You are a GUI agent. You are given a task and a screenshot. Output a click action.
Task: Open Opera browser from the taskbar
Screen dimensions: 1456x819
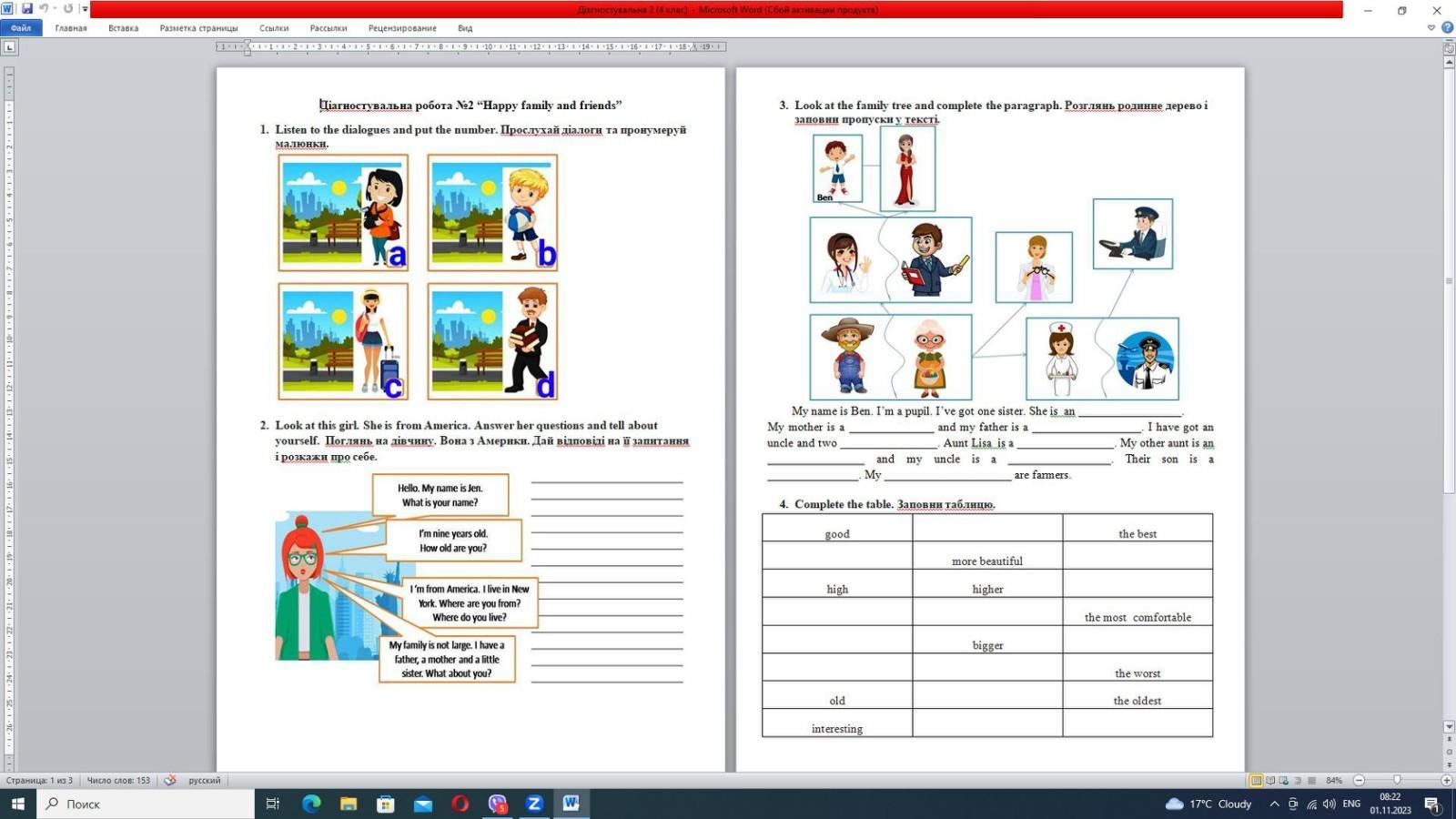[460, 804]
